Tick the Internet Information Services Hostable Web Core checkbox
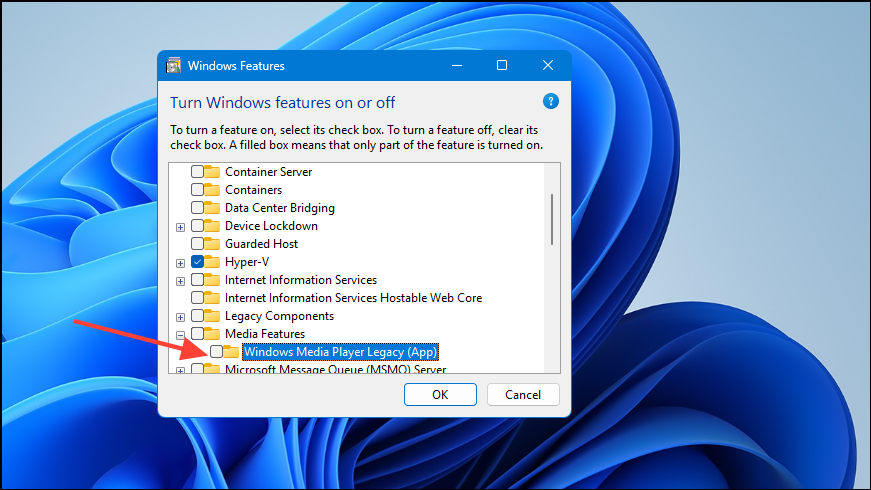The image size is (871, 490). tap(197, 298)
